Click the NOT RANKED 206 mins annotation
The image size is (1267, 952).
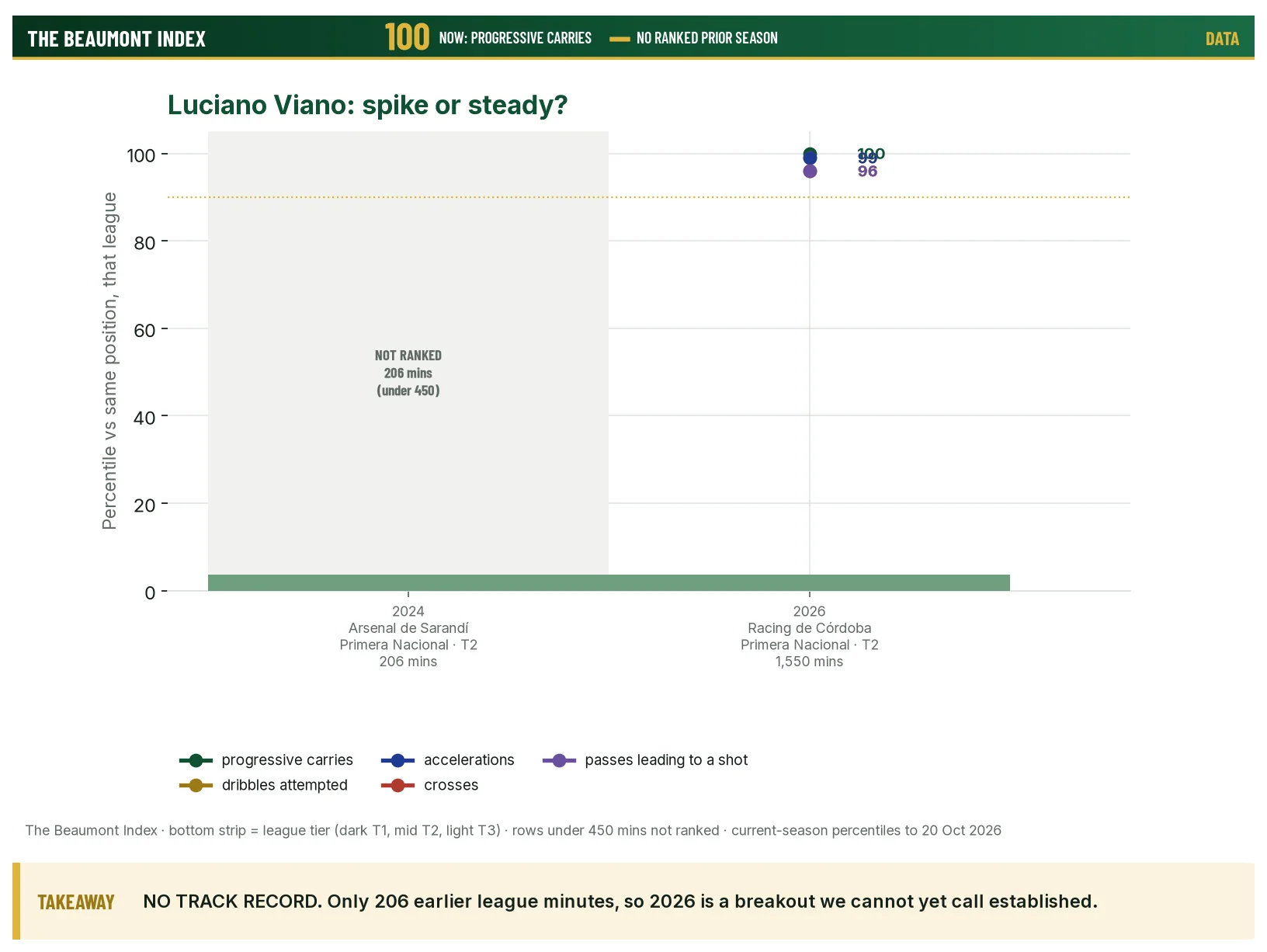coord(408,373)
